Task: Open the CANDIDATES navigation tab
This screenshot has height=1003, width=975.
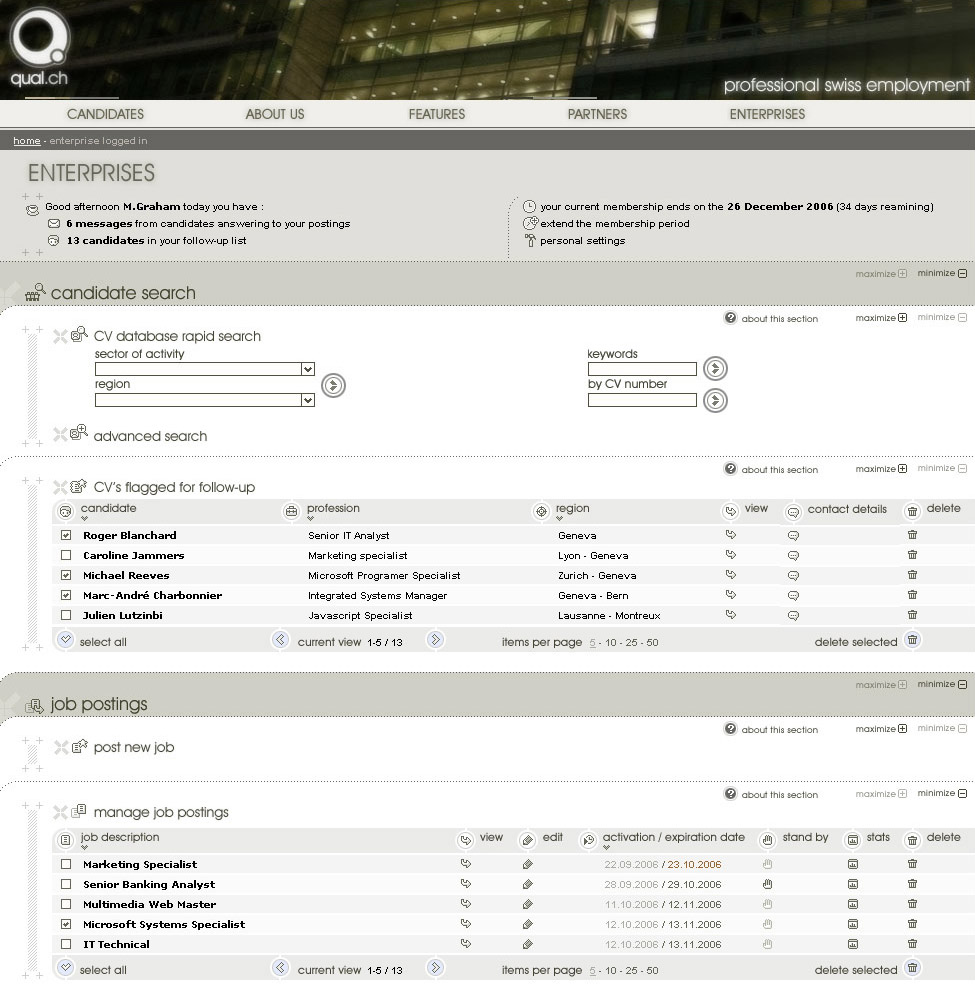Action: [x=106, y=115]
